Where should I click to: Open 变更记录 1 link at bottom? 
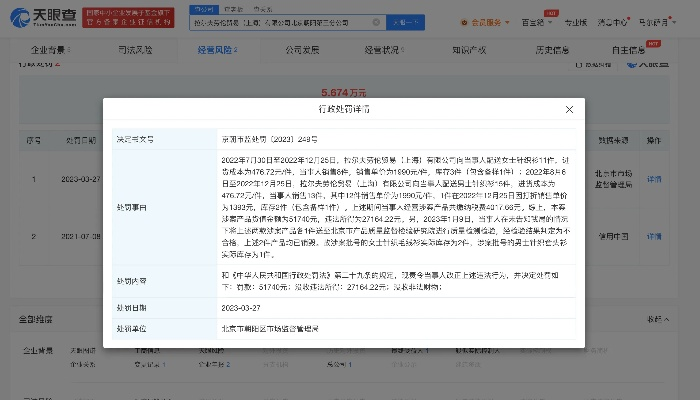click(x=150, y=364)
